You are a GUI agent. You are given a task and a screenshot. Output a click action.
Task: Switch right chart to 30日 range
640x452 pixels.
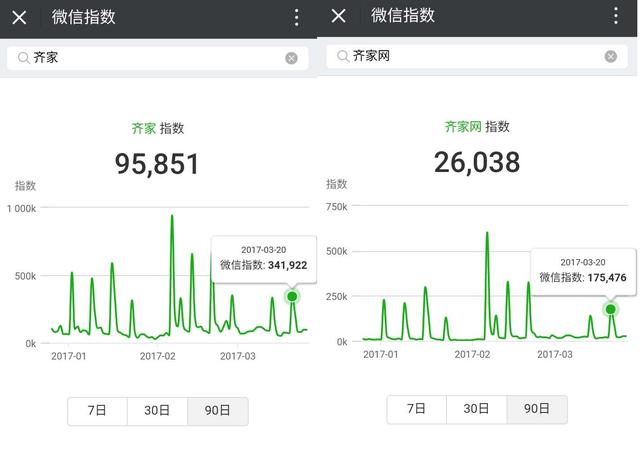(476, 409)
